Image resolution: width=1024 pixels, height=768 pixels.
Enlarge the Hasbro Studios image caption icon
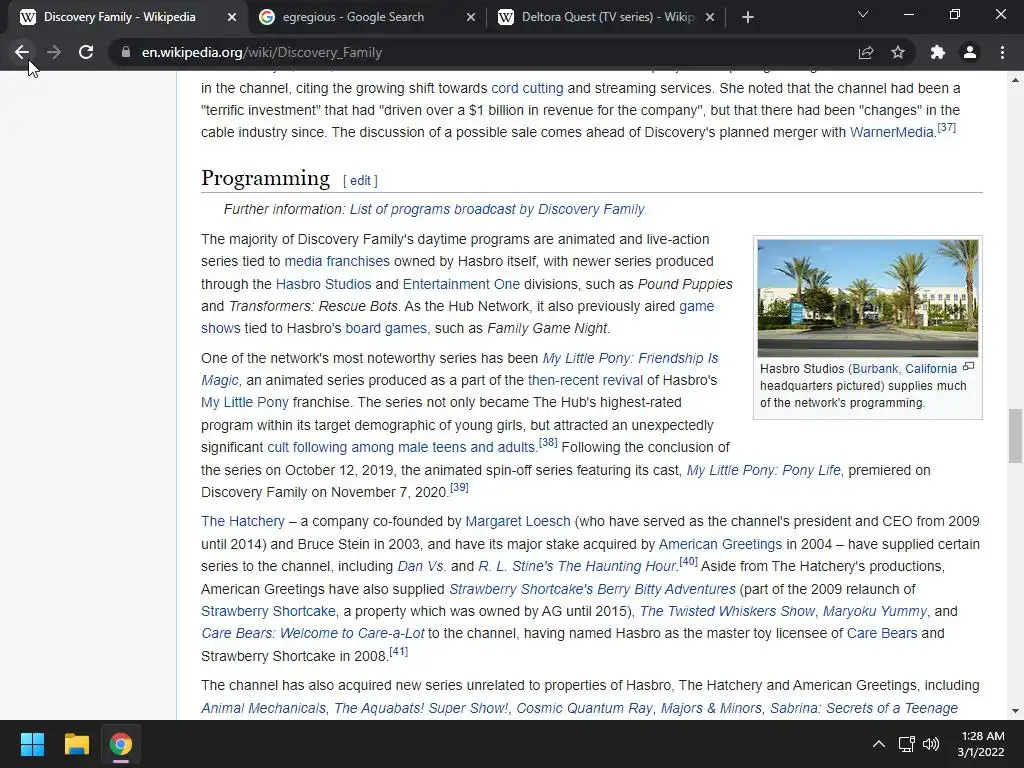point(968,367)
